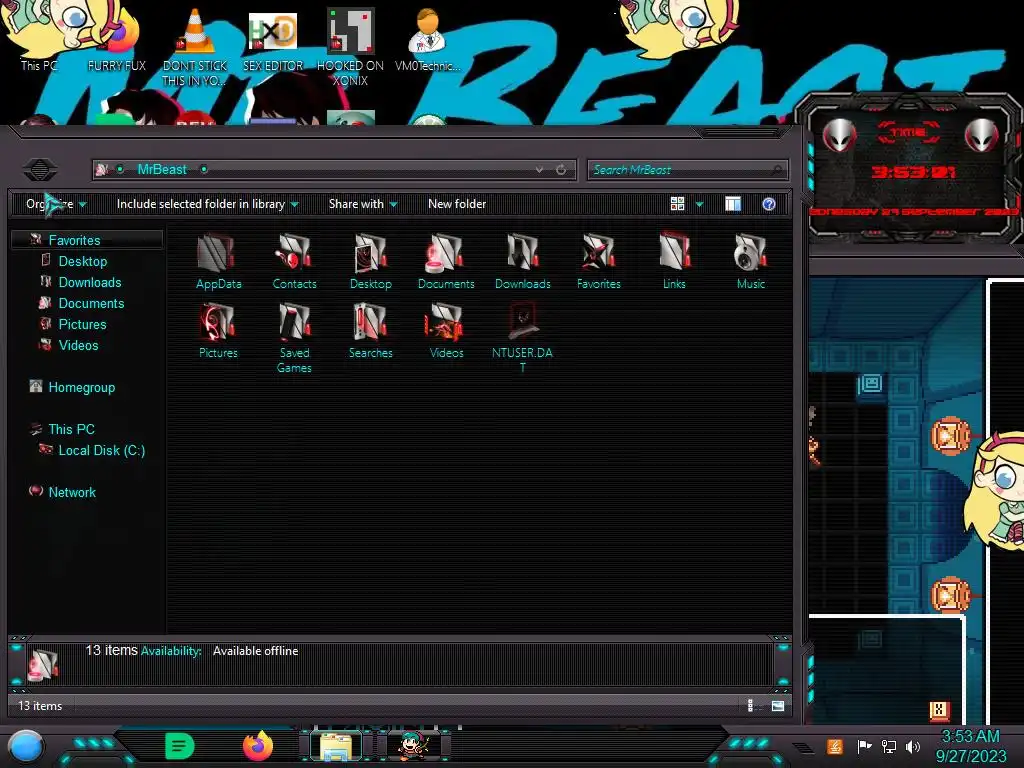Open the Contacts folder icon
Screen dimensions: 1024x768
tap(295, 262)
